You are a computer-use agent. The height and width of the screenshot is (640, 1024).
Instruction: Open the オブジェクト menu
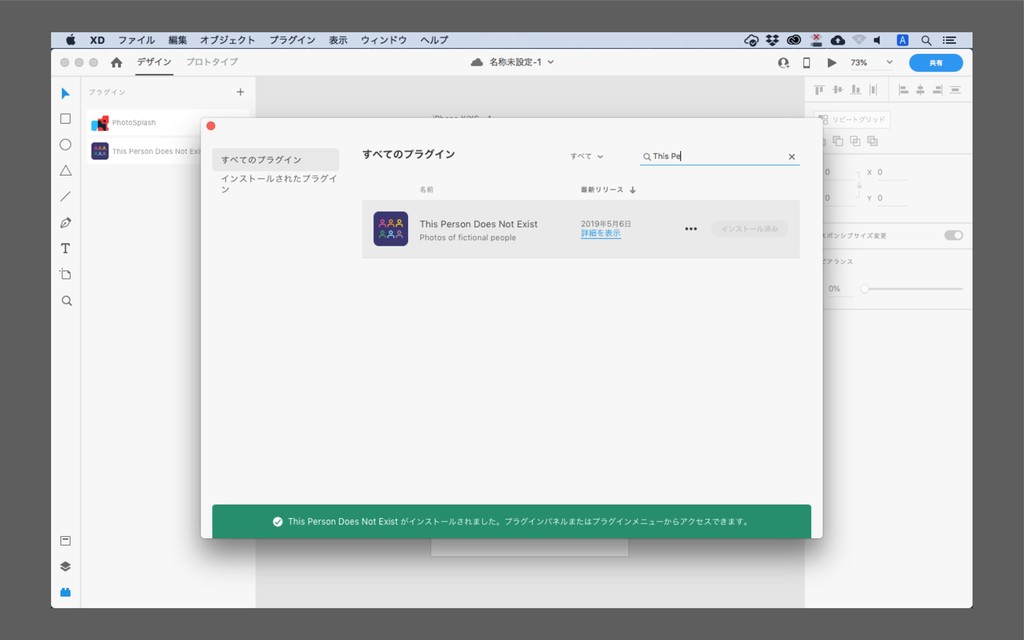(227, 40)
